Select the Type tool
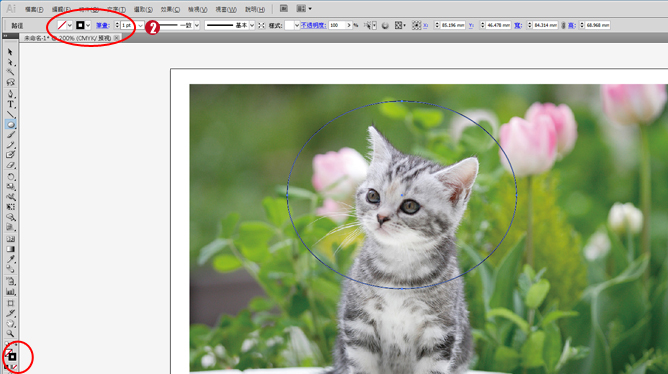This screenshot has width=668, height=374. (x=10, y=104)
